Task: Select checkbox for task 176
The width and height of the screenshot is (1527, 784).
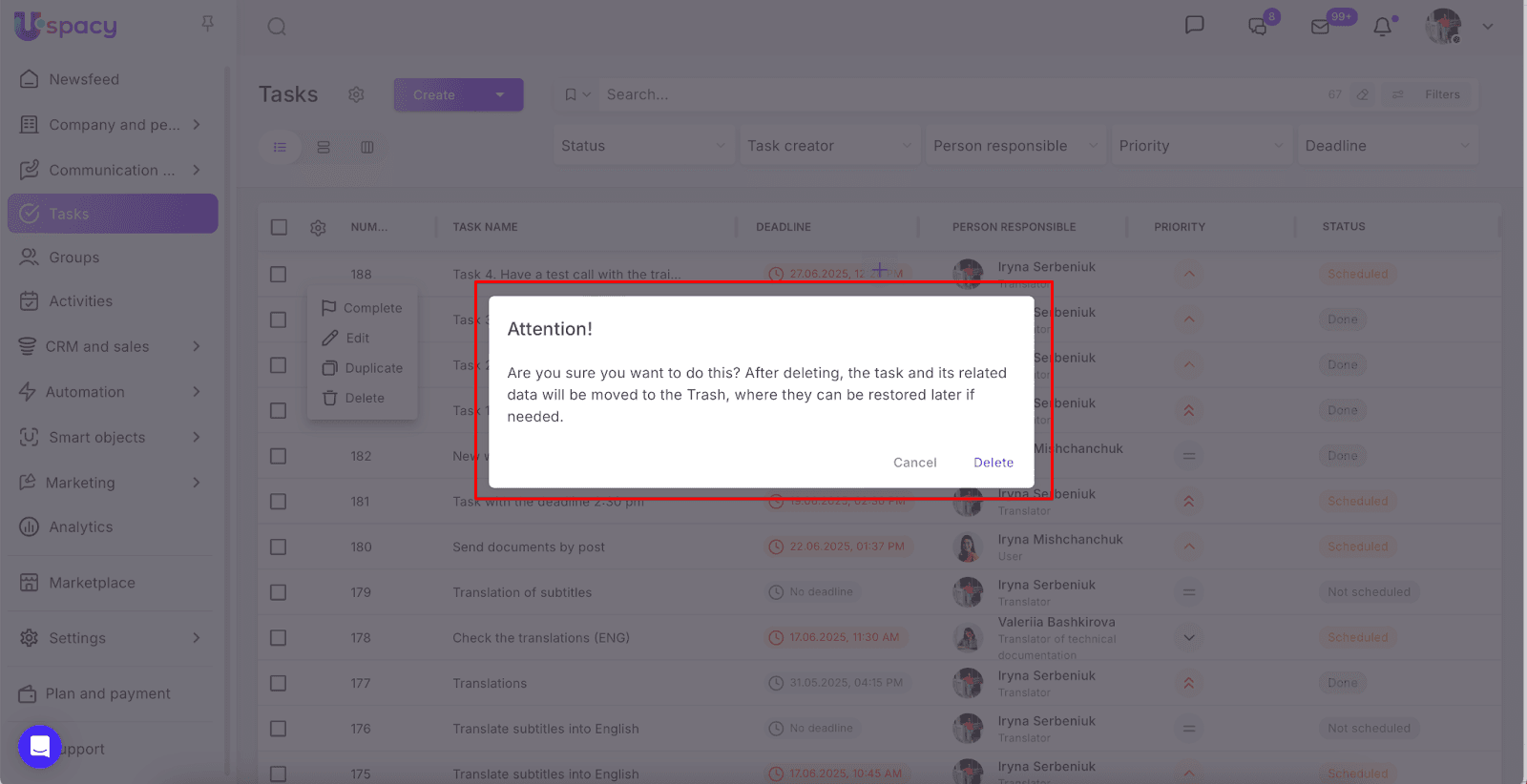Action: pos(279,729)
